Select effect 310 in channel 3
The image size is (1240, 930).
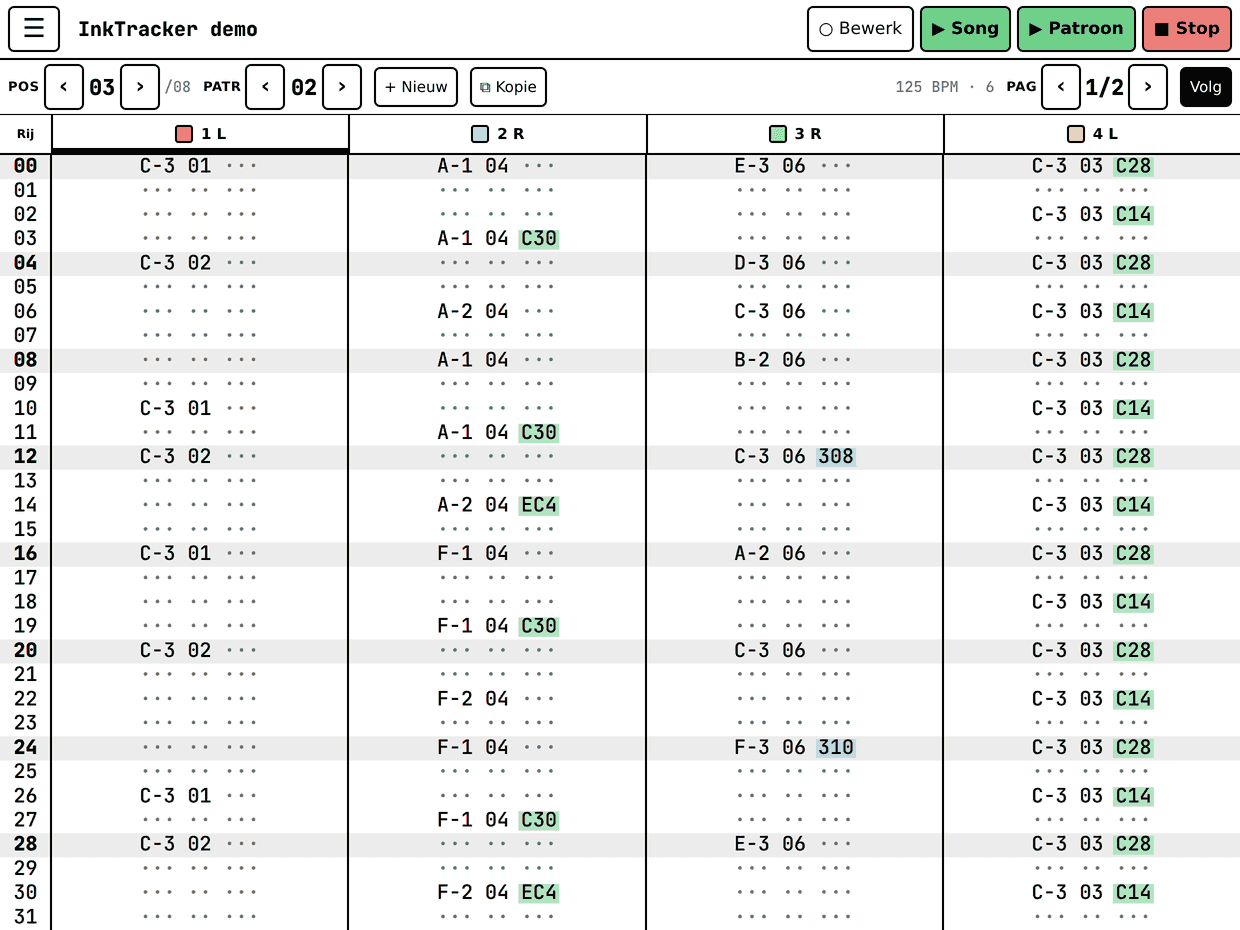(836, 748)
